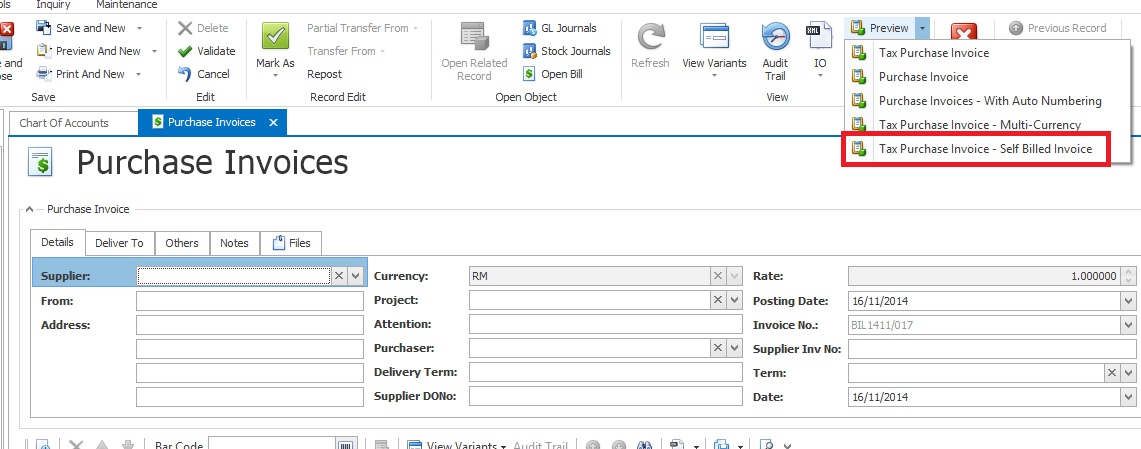Image resolution: width=1141 pixels, height=449 pixels.
Task: Click into the Attention text field
Action: pos(605,325)
